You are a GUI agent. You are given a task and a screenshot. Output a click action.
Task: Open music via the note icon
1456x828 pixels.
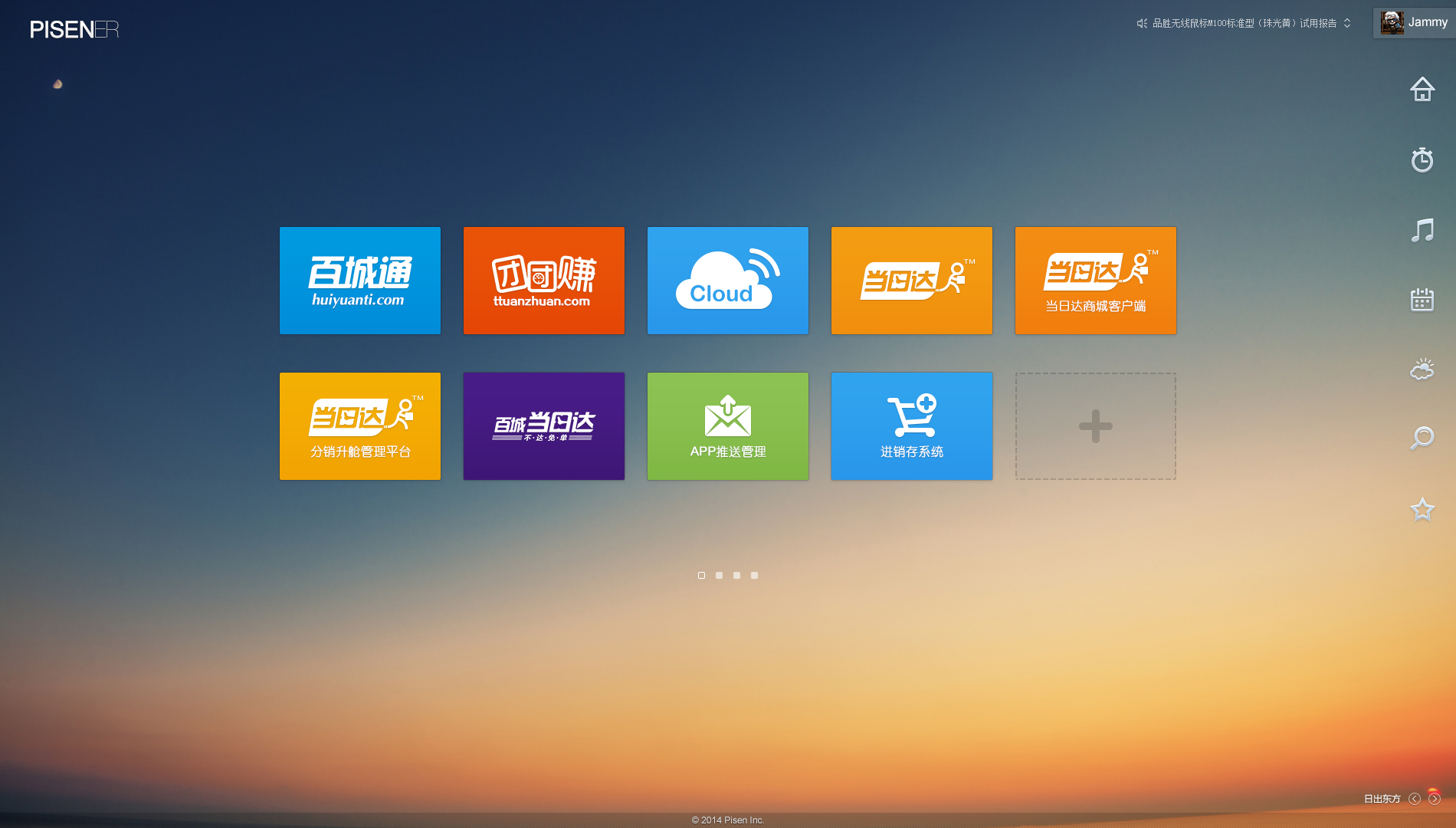point(1422,230)
